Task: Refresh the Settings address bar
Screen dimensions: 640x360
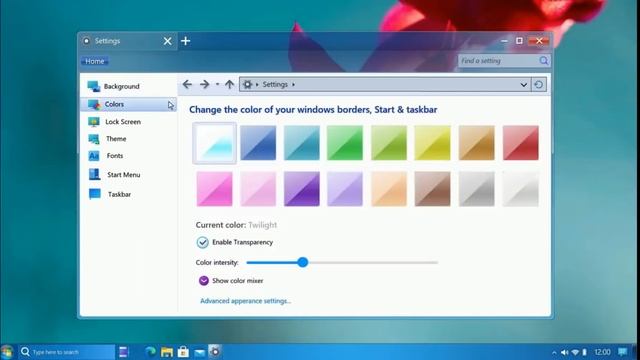Action: click(x=538, y=84)
